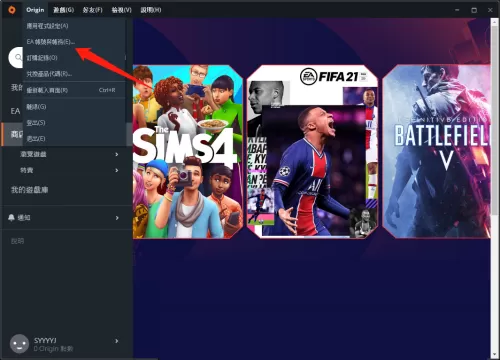The image size is (500, 360).
Task: Click the orange Origin logo icon
Action: [12, 10]
